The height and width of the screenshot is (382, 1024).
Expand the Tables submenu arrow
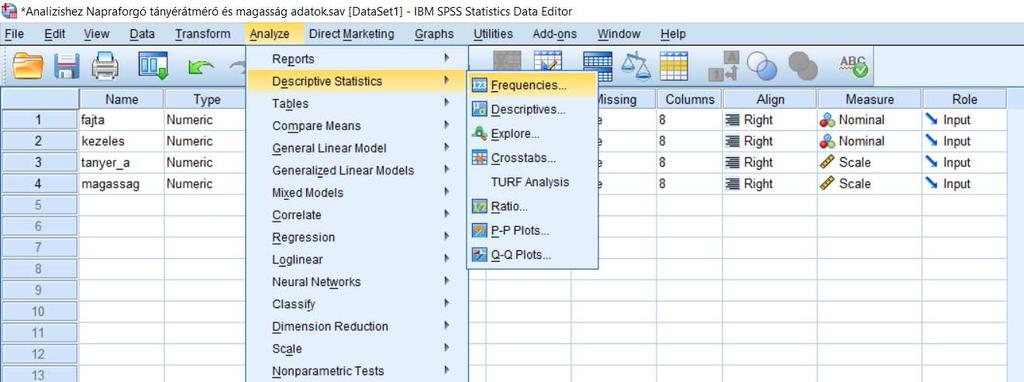[447, 103]
